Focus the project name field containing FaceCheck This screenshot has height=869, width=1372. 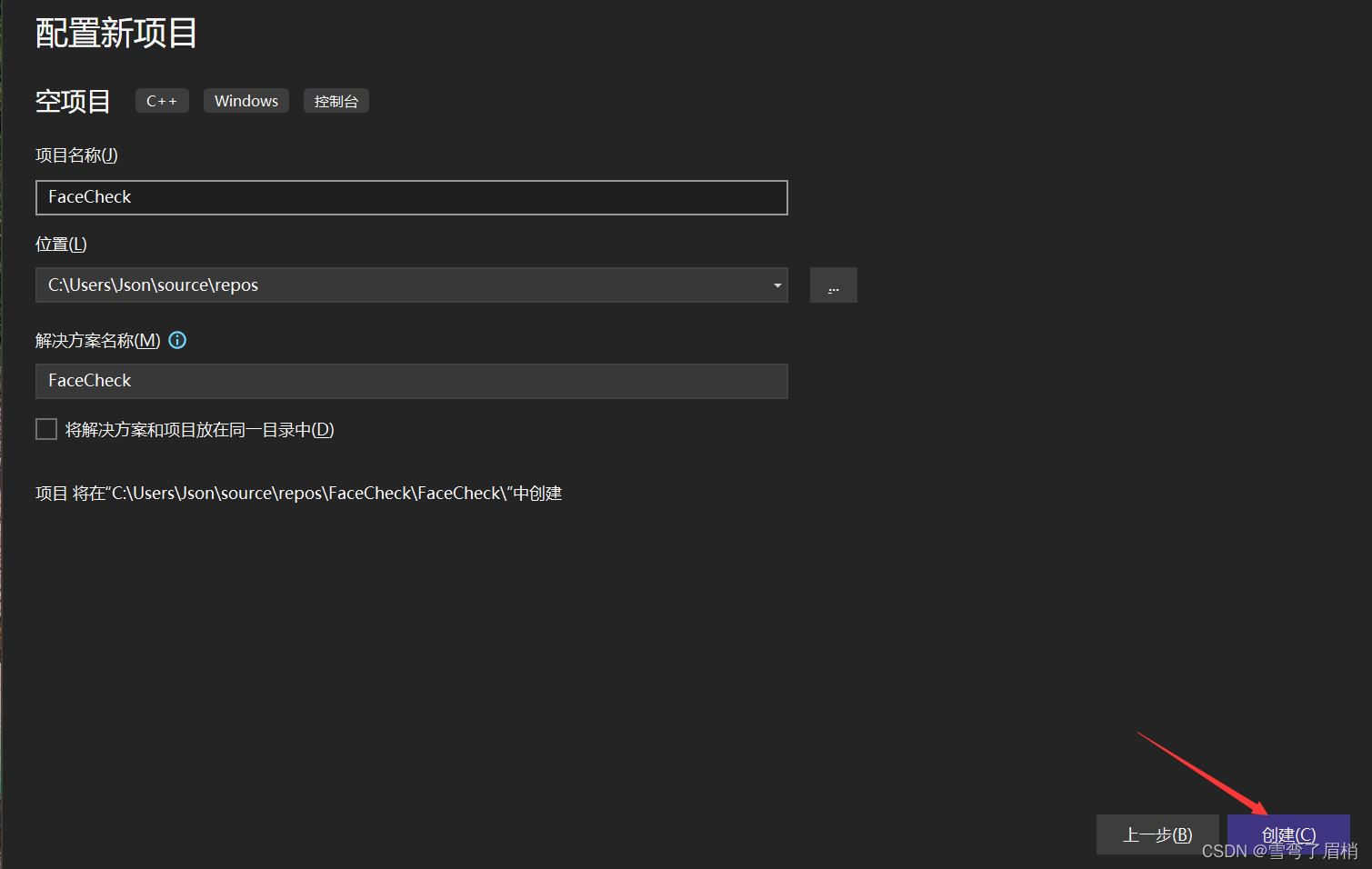click(x=412, y=197)
